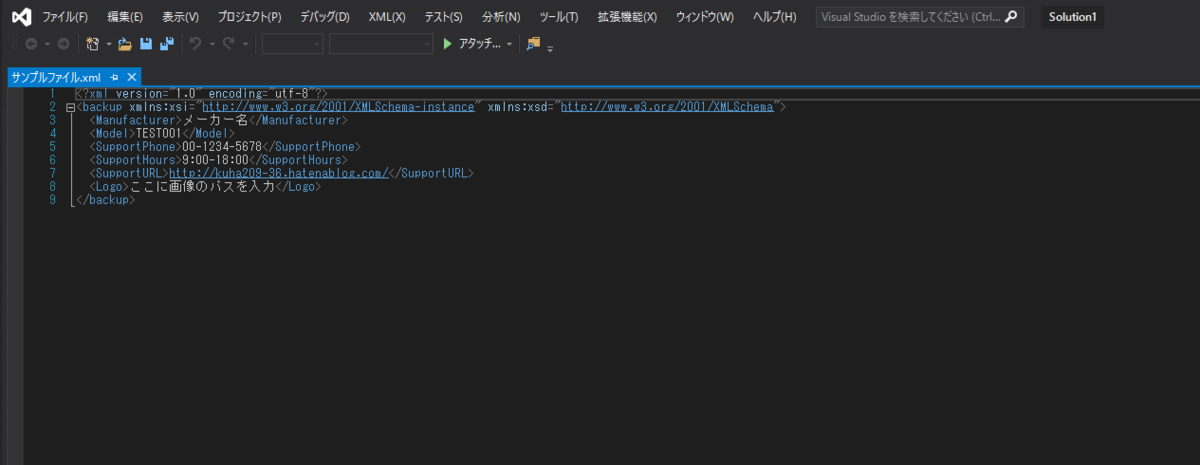
Task: Open the アタッチ dropdown arrow
Action: point(509,44)
